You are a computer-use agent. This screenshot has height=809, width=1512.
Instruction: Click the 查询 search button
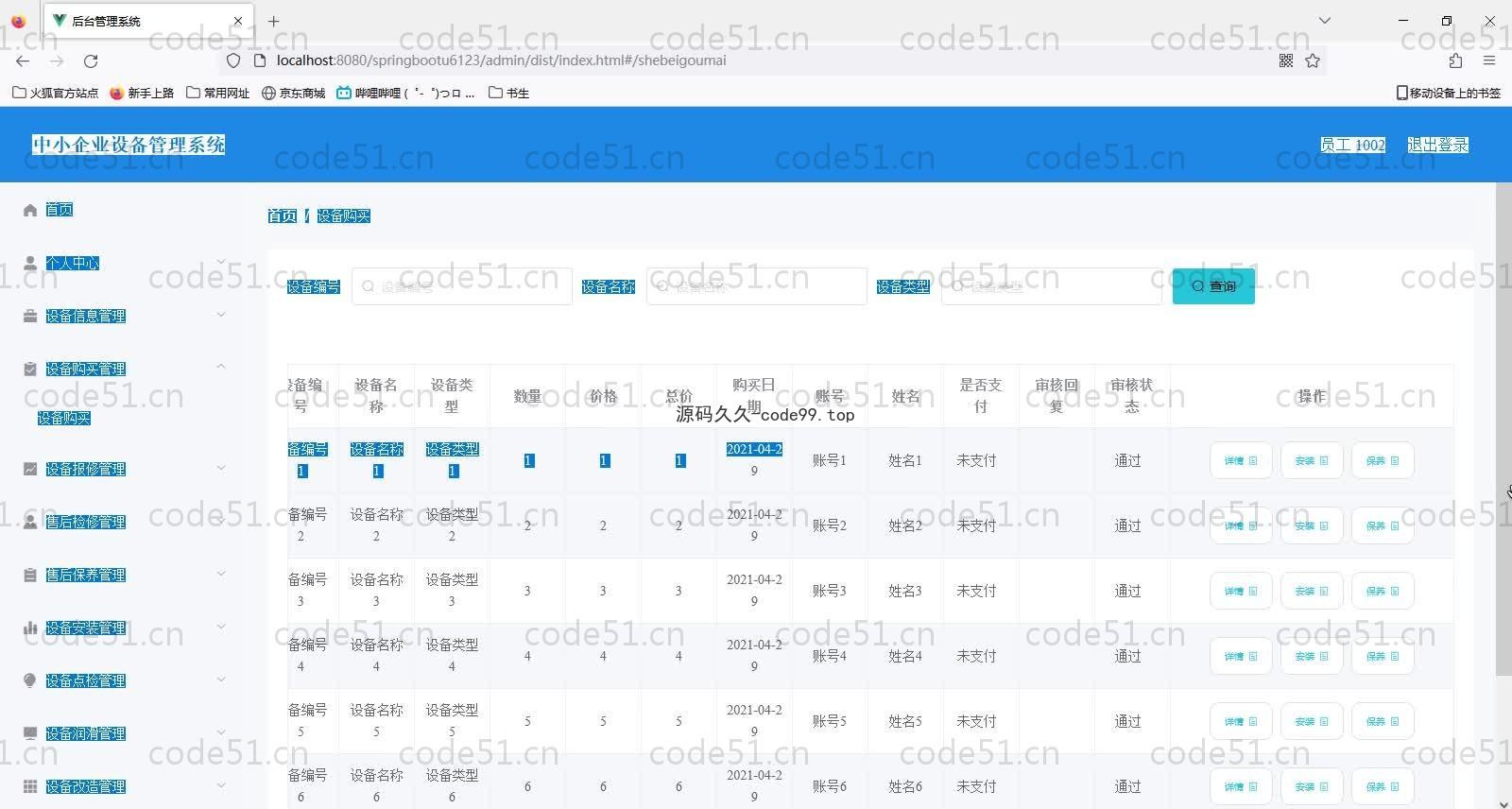click(1213, 286)
